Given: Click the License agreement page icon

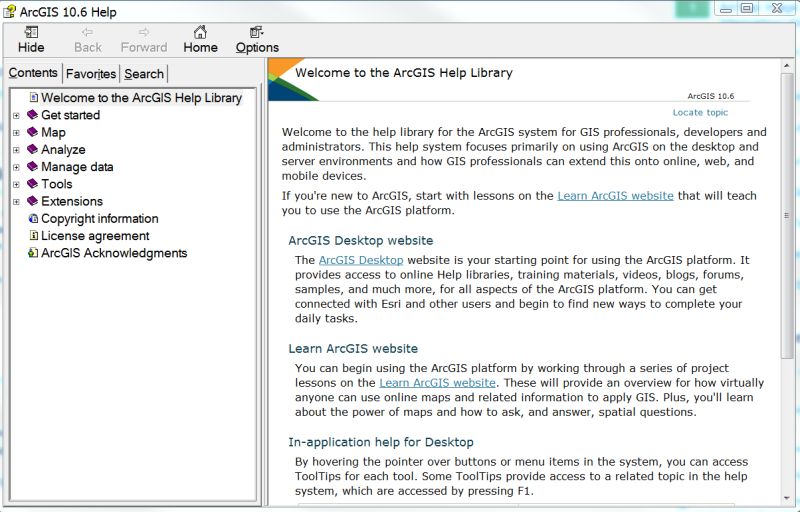Looking at the screenshot, I should [34, 236].
